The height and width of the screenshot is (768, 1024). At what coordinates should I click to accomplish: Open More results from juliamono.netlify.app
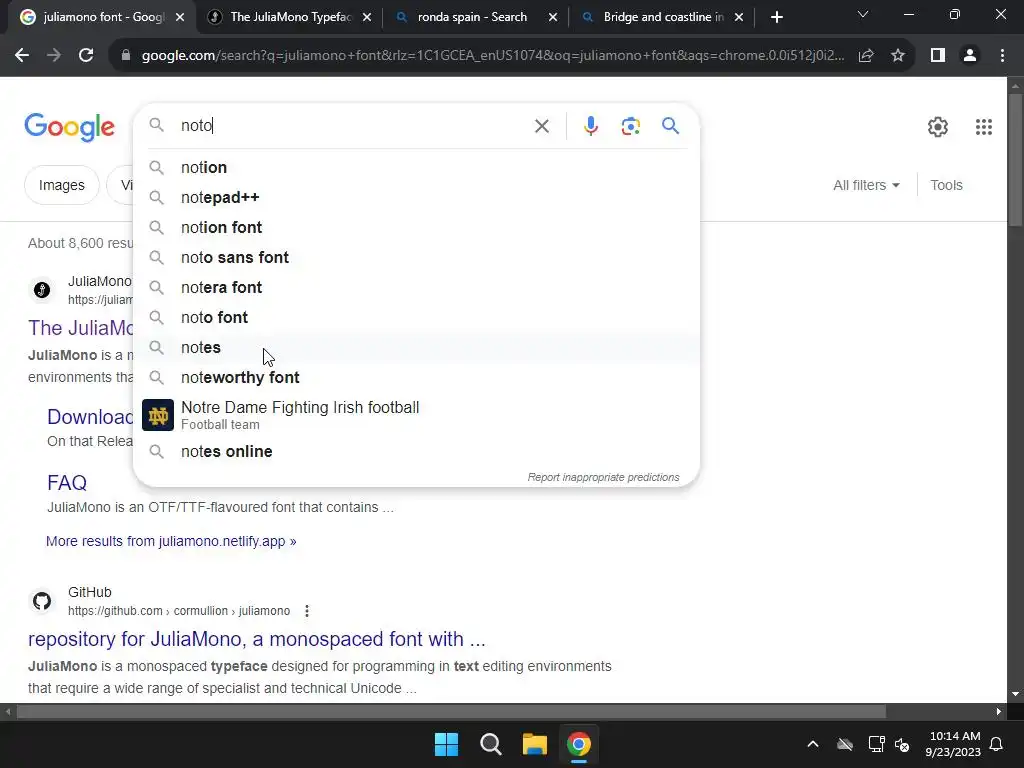171,541
